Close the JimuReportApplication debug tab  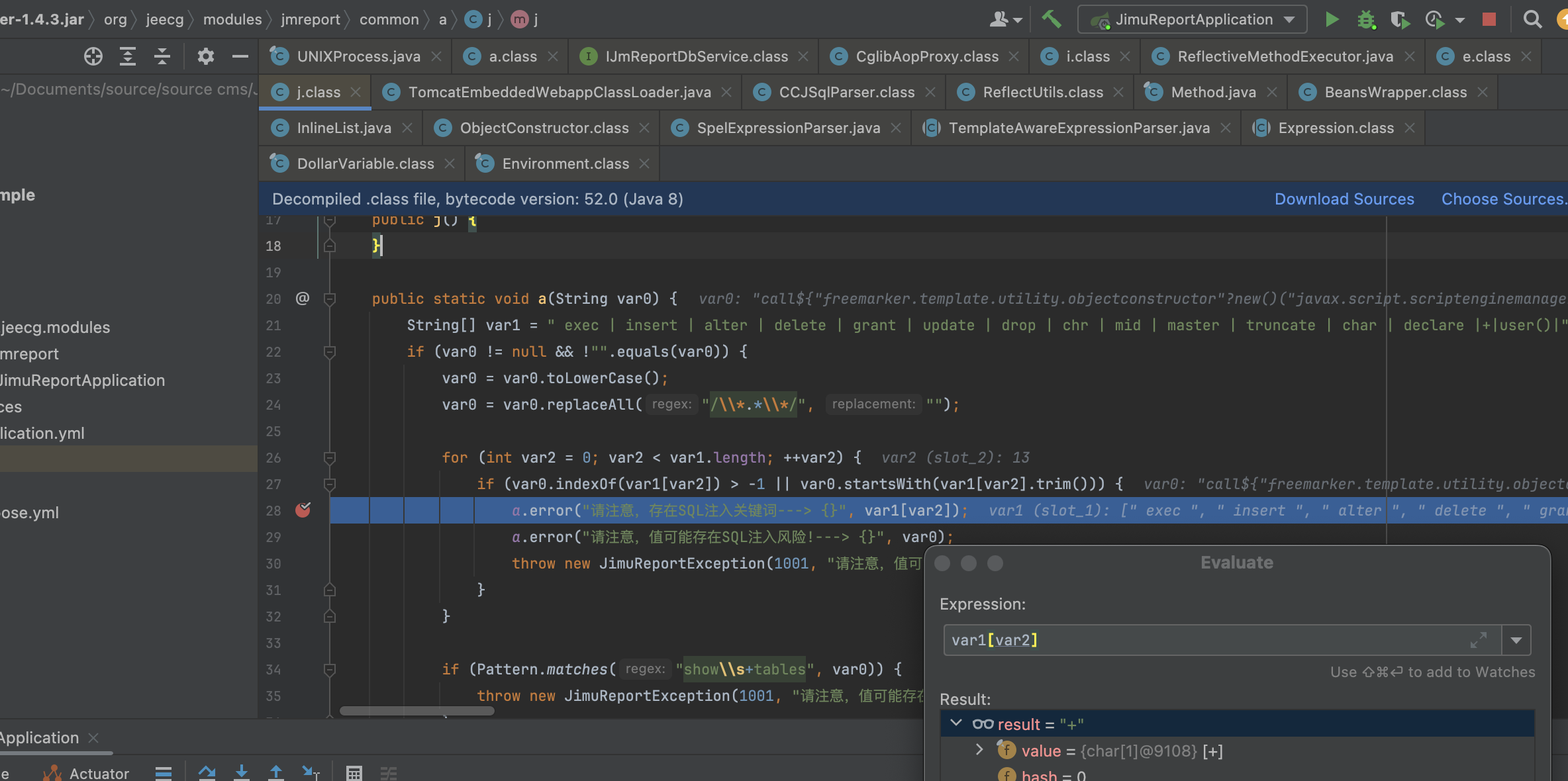tap(93, 737)
